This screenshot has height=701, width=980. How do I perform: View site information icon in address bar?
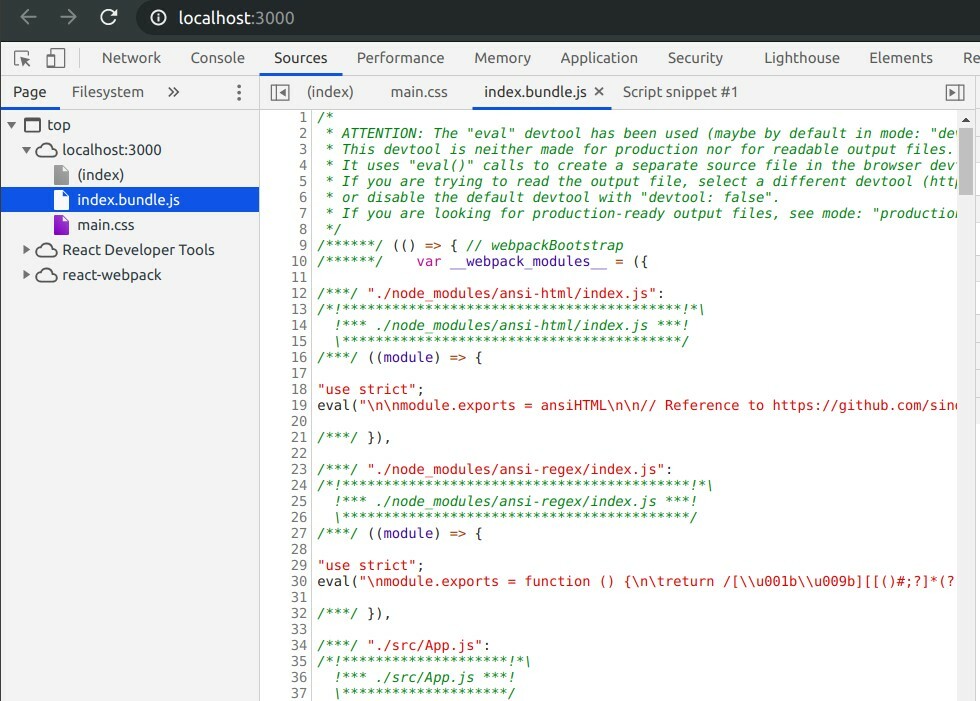point(158,17)
